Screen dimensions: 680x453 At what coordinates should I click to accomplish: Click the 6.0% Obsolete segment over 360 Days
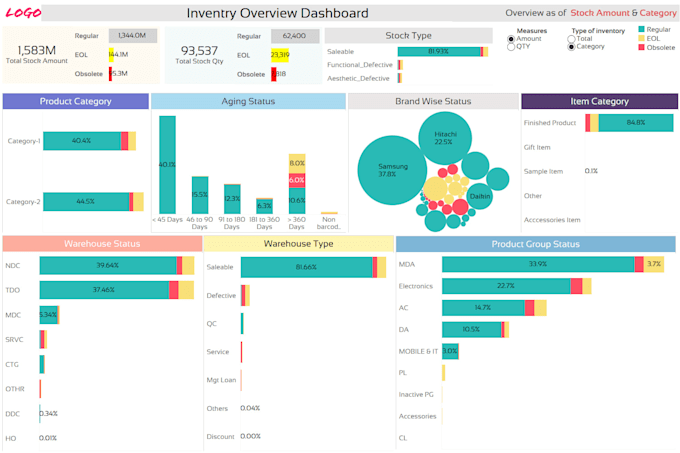(x=297, y=180)
